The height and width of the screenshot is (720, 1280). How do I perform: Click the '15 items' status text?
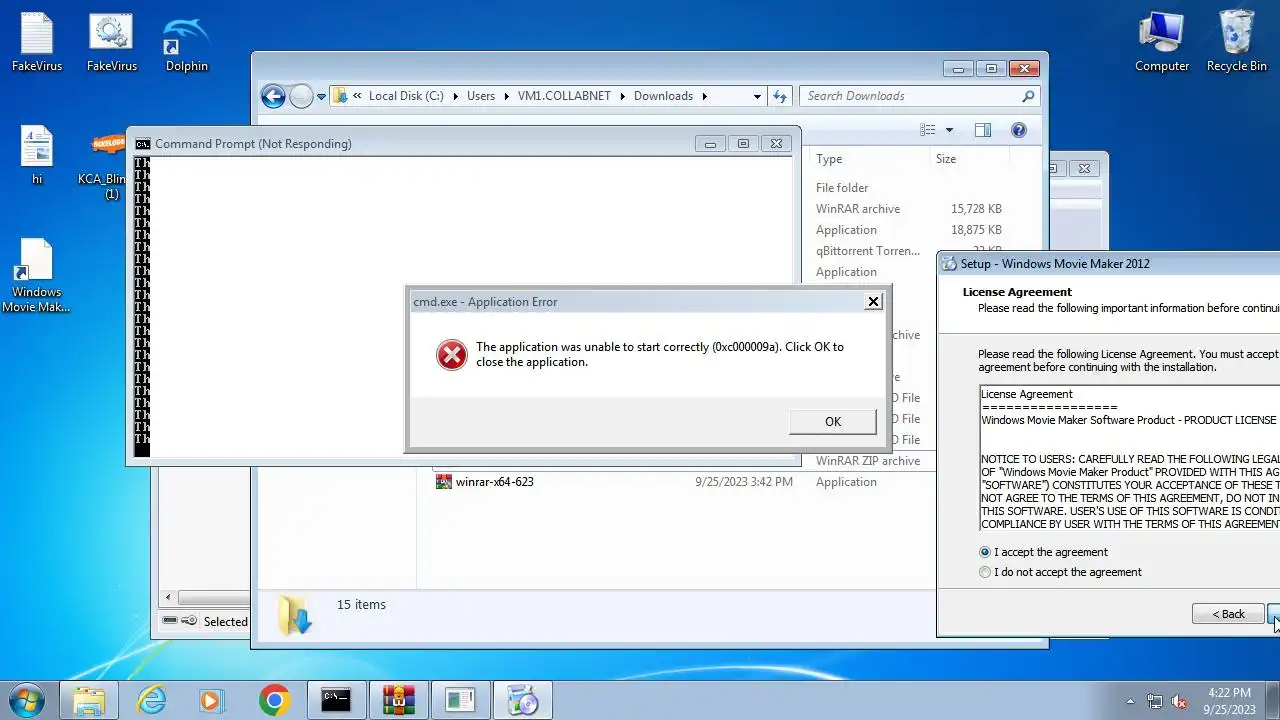pos(361,605)
